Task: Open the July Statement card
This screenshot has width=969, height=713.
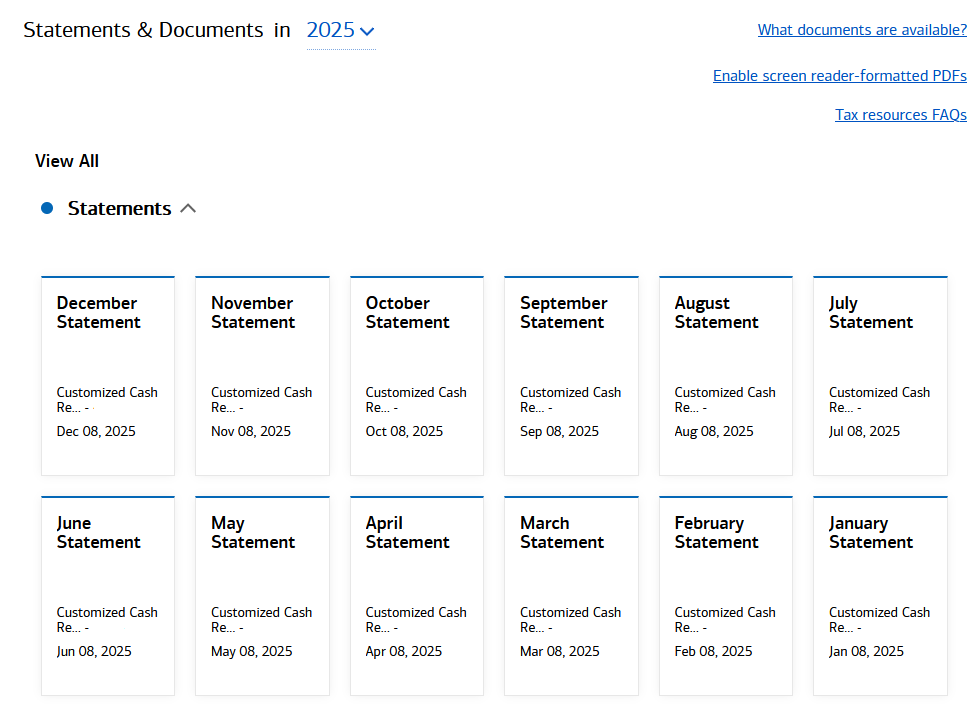Action: point(880,375)
